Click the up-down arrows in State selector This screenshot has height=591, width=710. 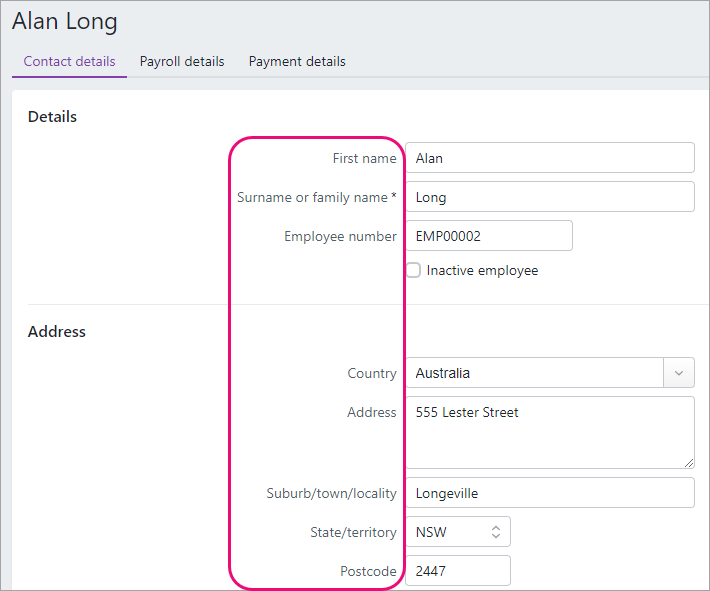(x=495, y=532)
